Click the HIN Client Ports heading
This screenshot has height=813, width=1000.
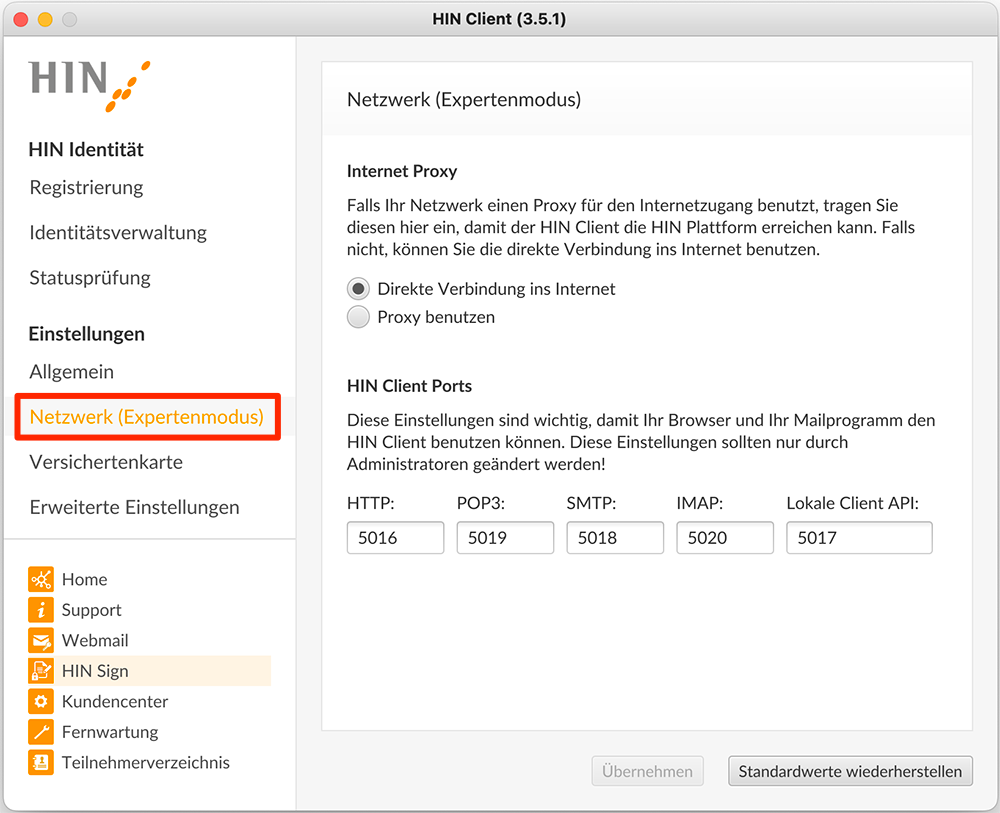pyautogui.click(x=409, y=386)
